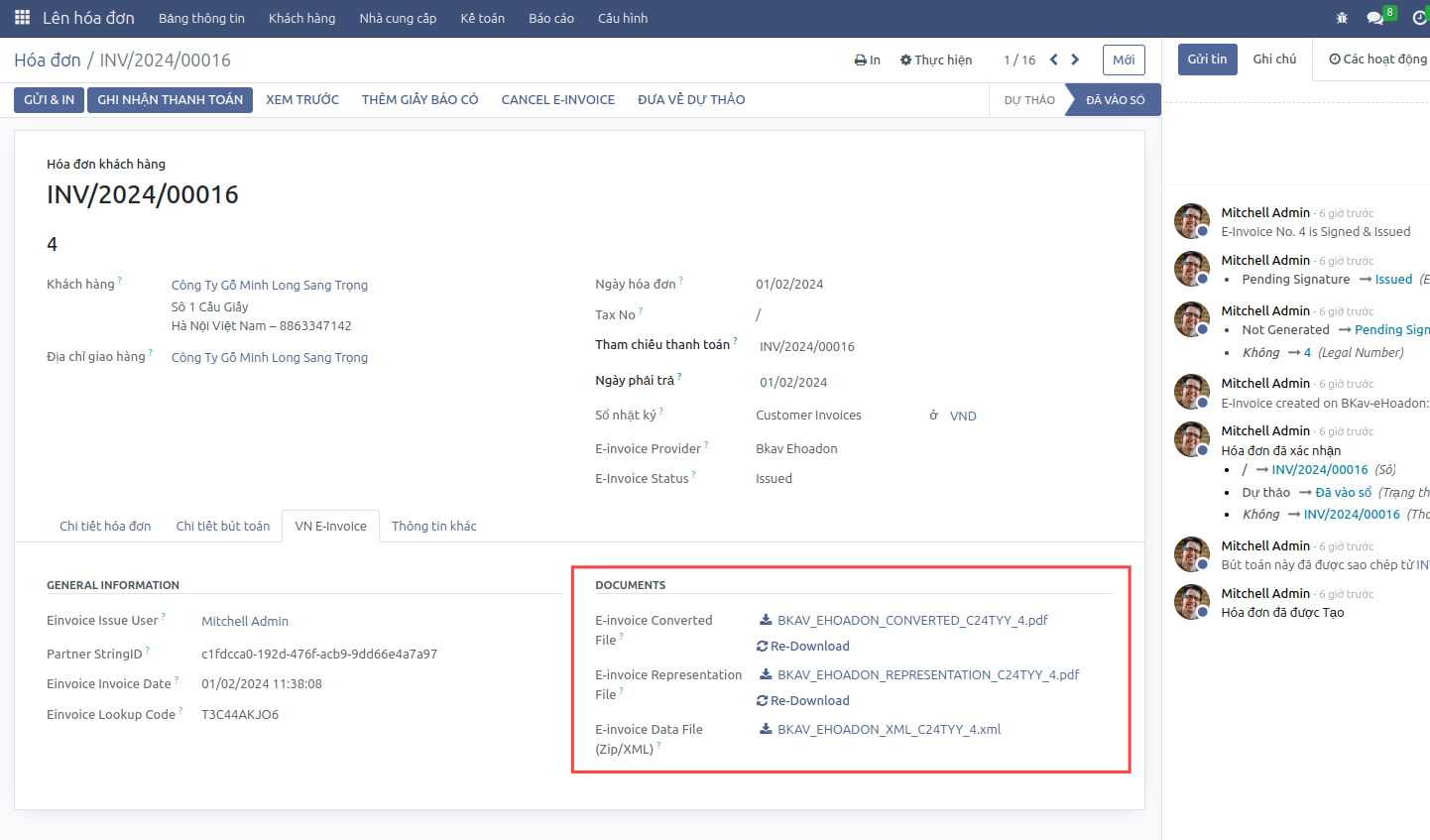The height and width of the screenshot is (840, 1430).
Task: Click the bug debug icon in top bar
Action: click(1342, 18)
